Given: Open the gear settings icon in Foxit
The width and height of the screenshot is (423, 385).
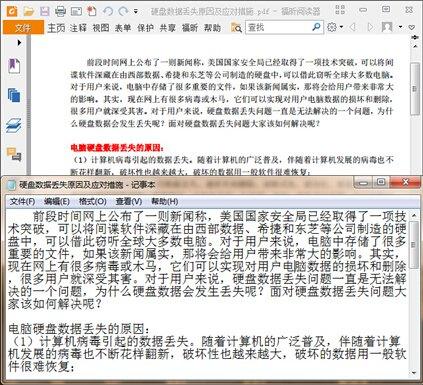Looking at the screenshot, I should click(x=332, y=27).
